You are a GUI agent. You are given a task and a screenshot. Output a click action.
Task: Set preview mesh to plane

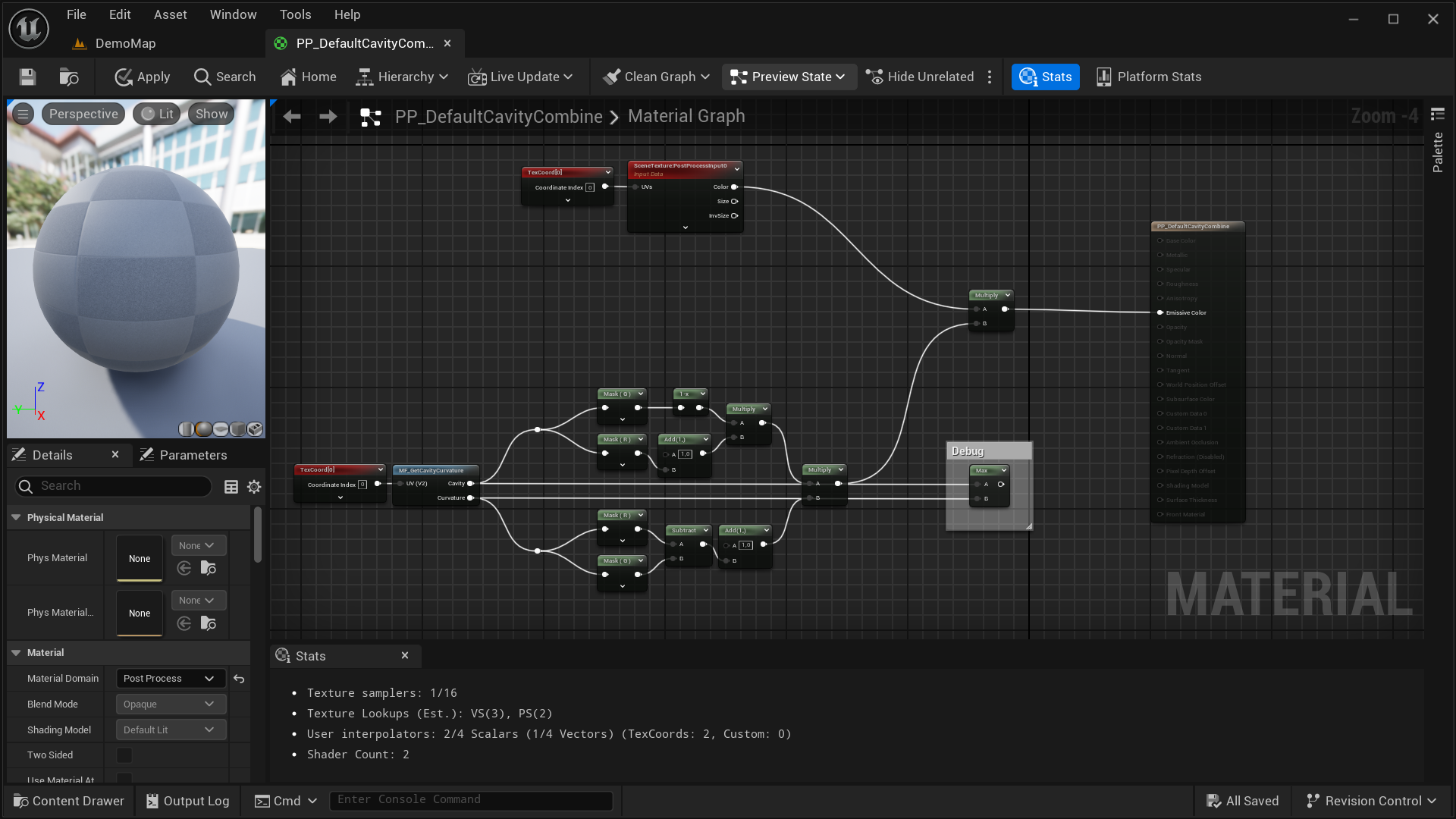coord(221,429)
